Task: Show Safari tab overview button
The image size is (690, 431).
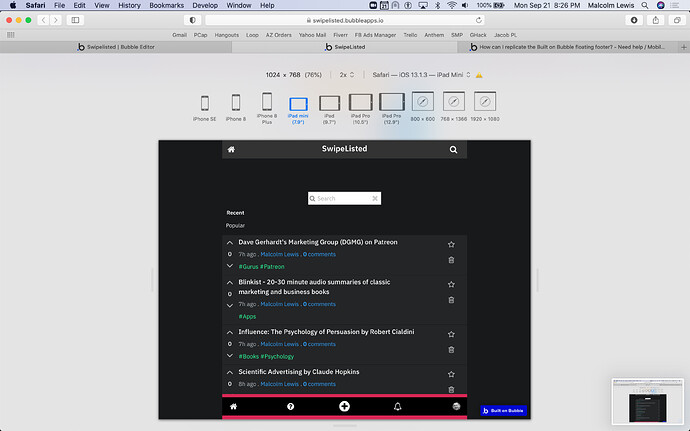Action: tap(677, 20)
